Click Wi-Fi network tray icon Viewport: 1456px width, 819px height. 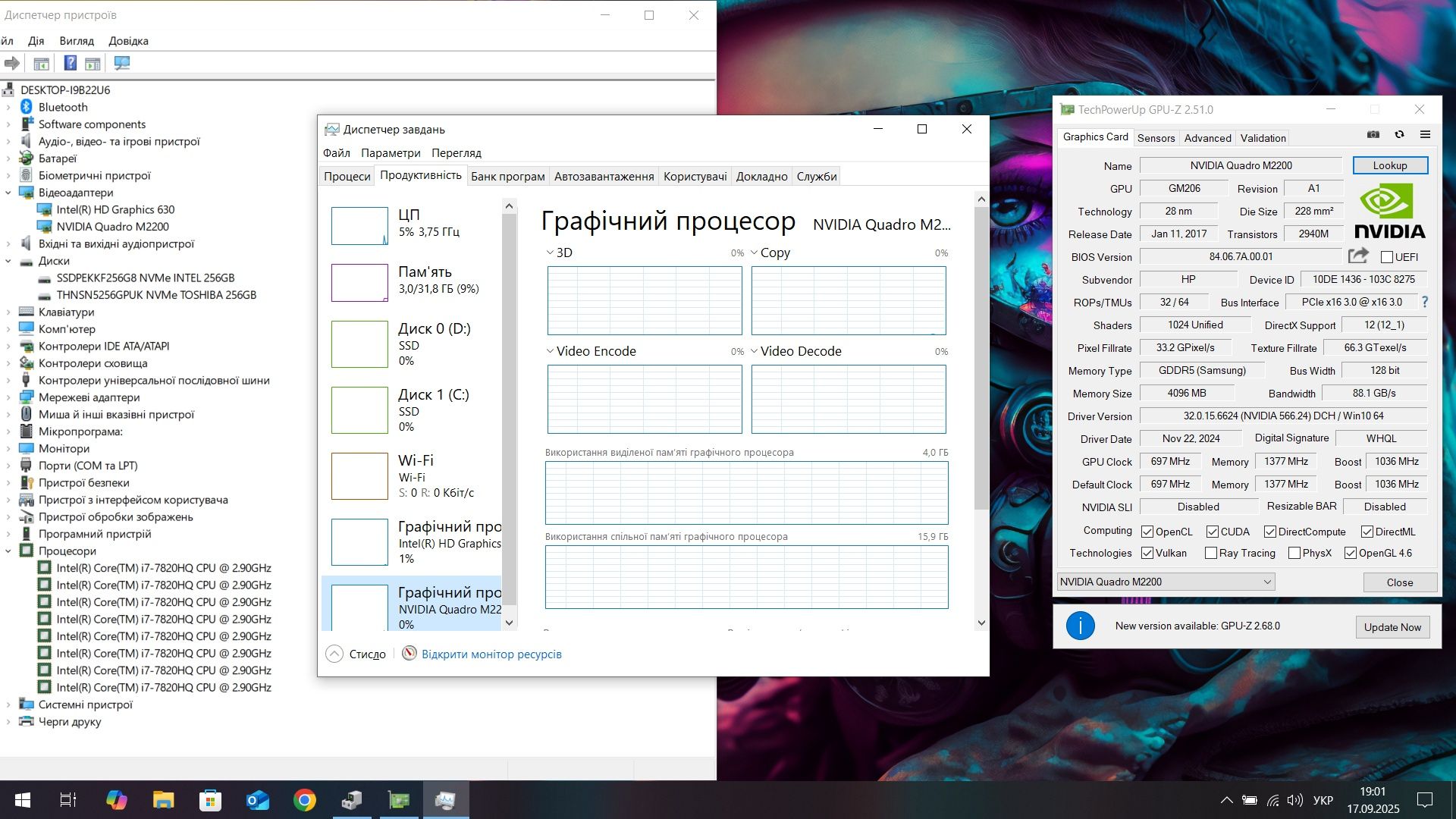click(1273, 800)
